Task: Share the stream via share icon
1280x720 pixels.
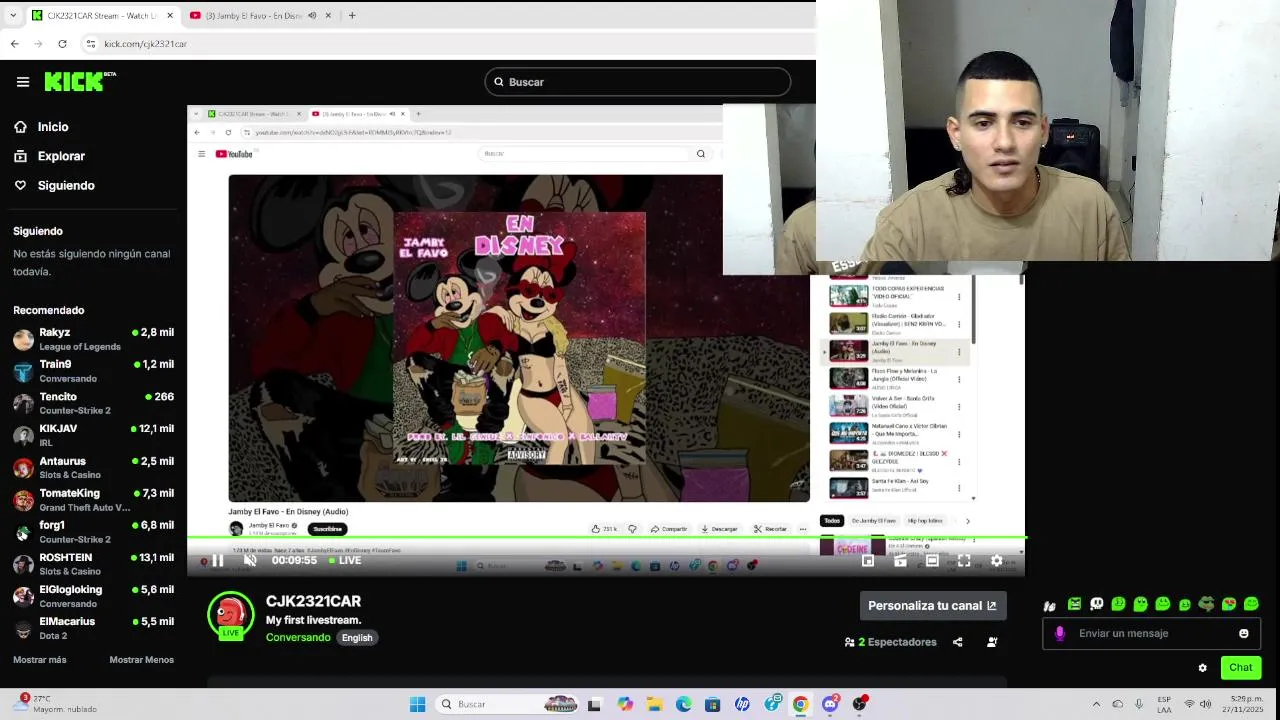Action: pos(958,642)
